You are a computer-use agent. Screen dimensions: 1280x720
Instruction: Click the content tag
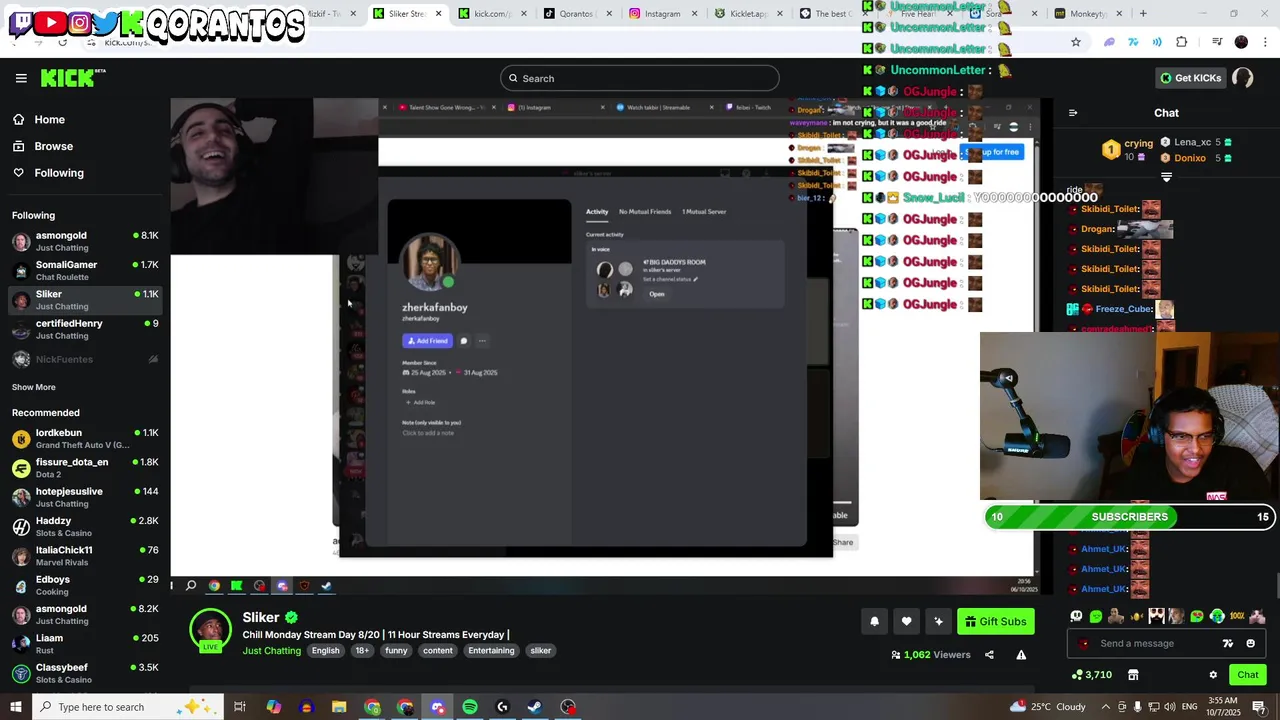click(x=437, y=651)
